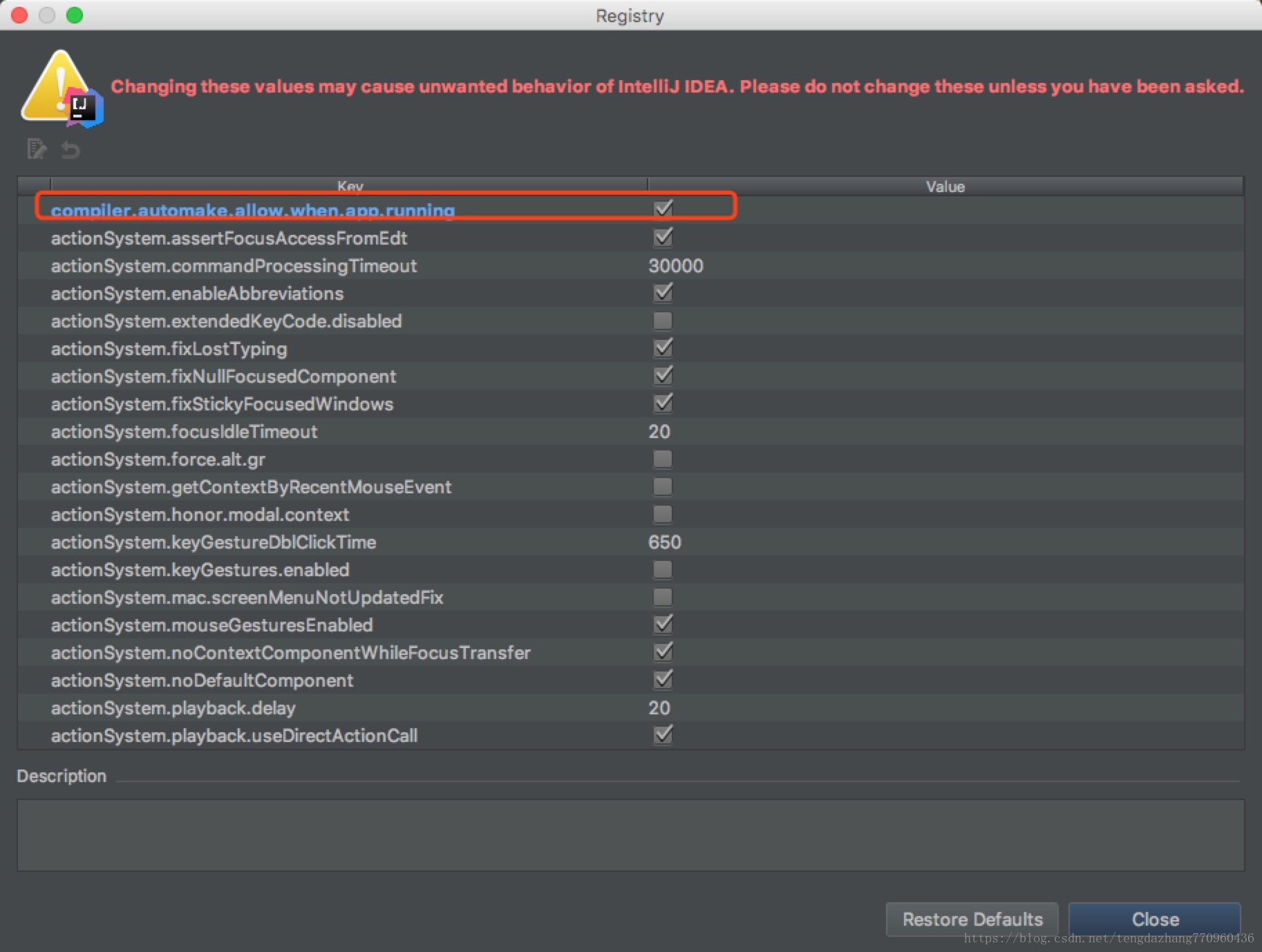Click the Restore Defaults button
Viewport: 1262px width, 952px height.
972,919
